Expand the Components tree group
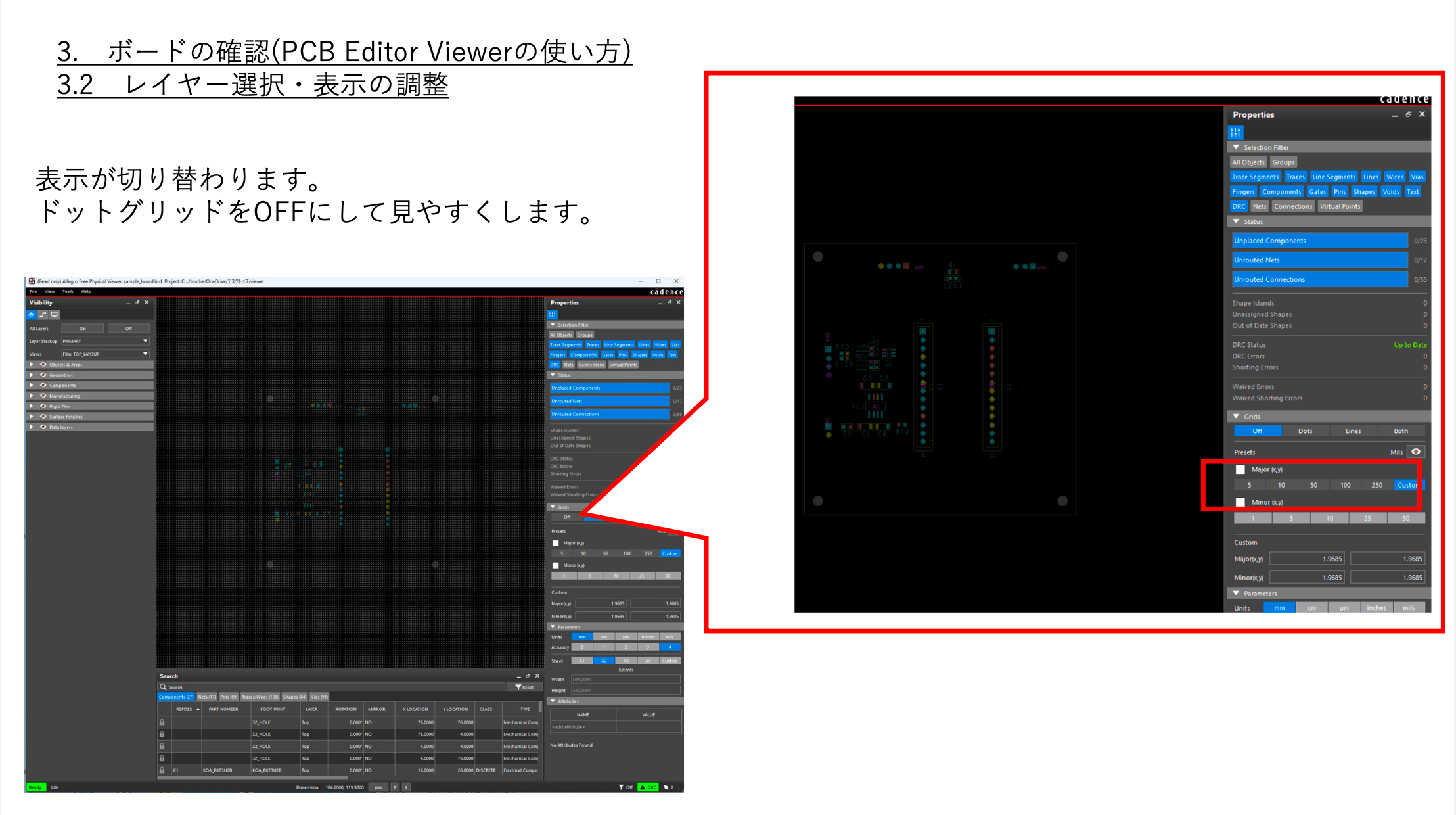The image size is (1456, 815). click(31, 386)
